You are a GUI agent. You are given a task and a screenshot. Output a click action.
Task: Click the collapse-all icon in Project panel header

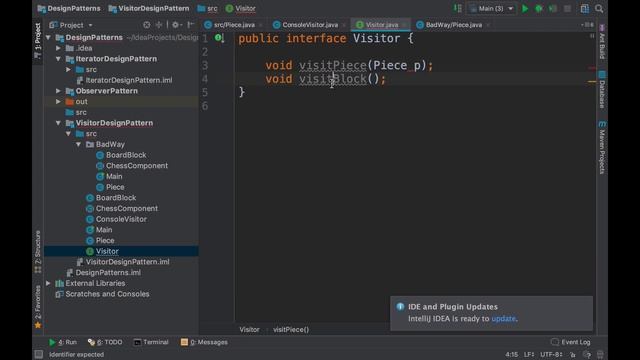[159, 25]
